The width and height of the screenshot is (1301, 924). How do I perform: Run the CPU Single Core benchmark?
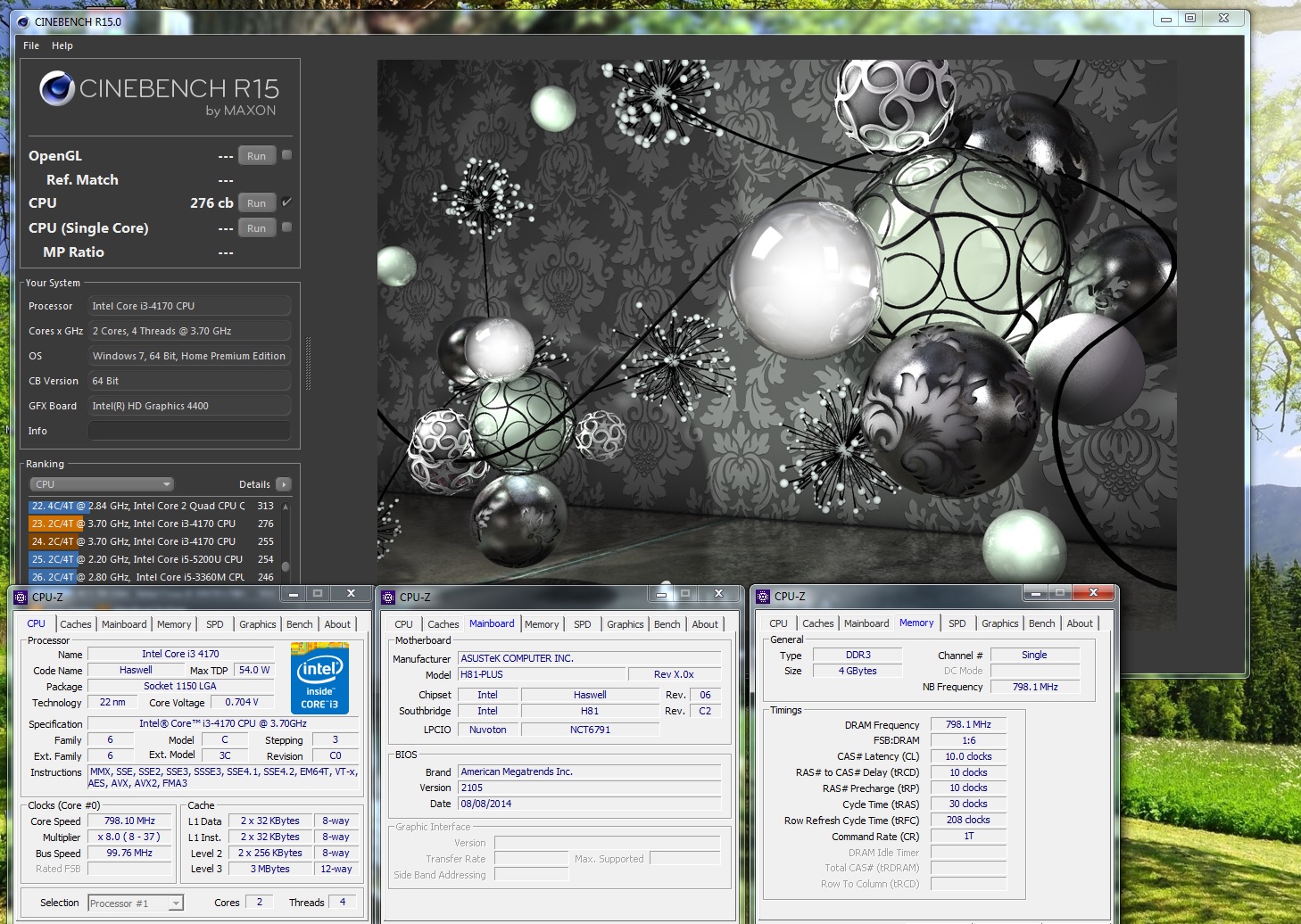point(257,228)
